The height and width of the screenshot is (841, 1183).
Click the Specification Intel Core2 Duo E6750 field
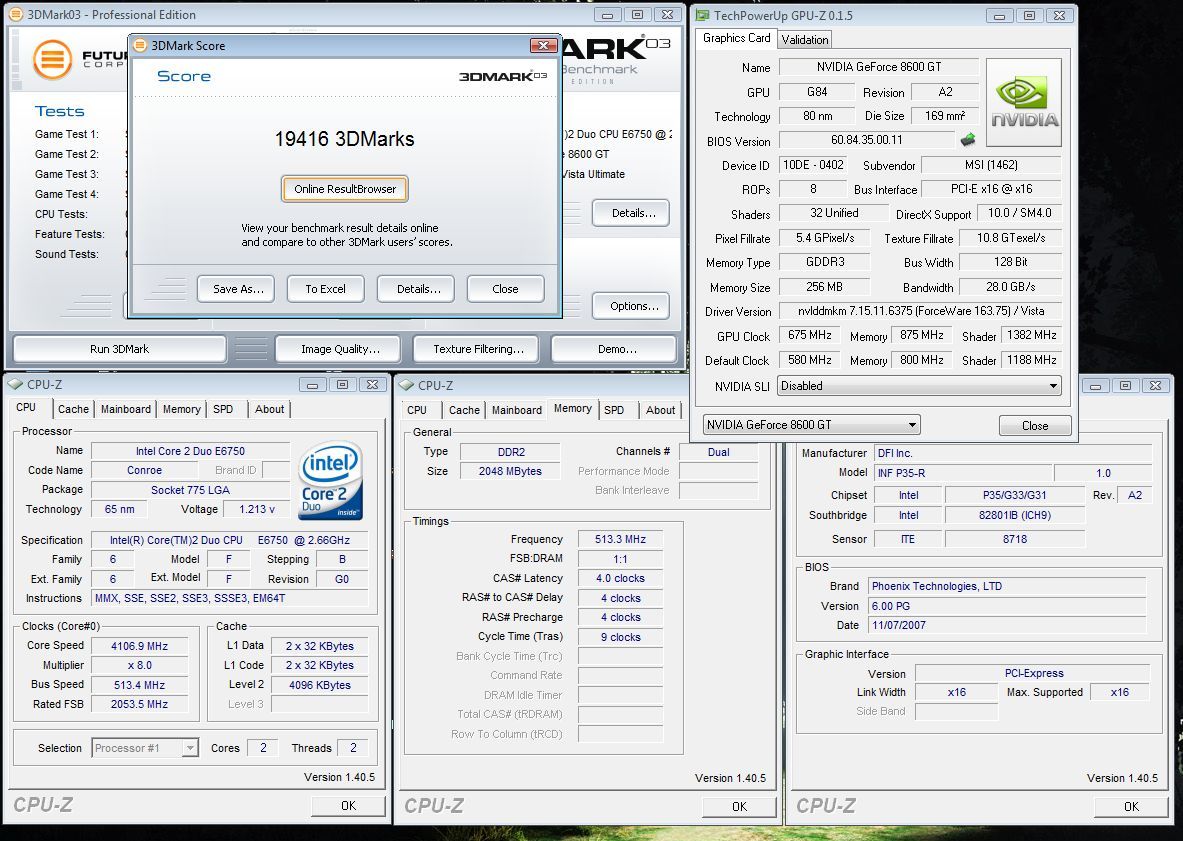(229, 540)
